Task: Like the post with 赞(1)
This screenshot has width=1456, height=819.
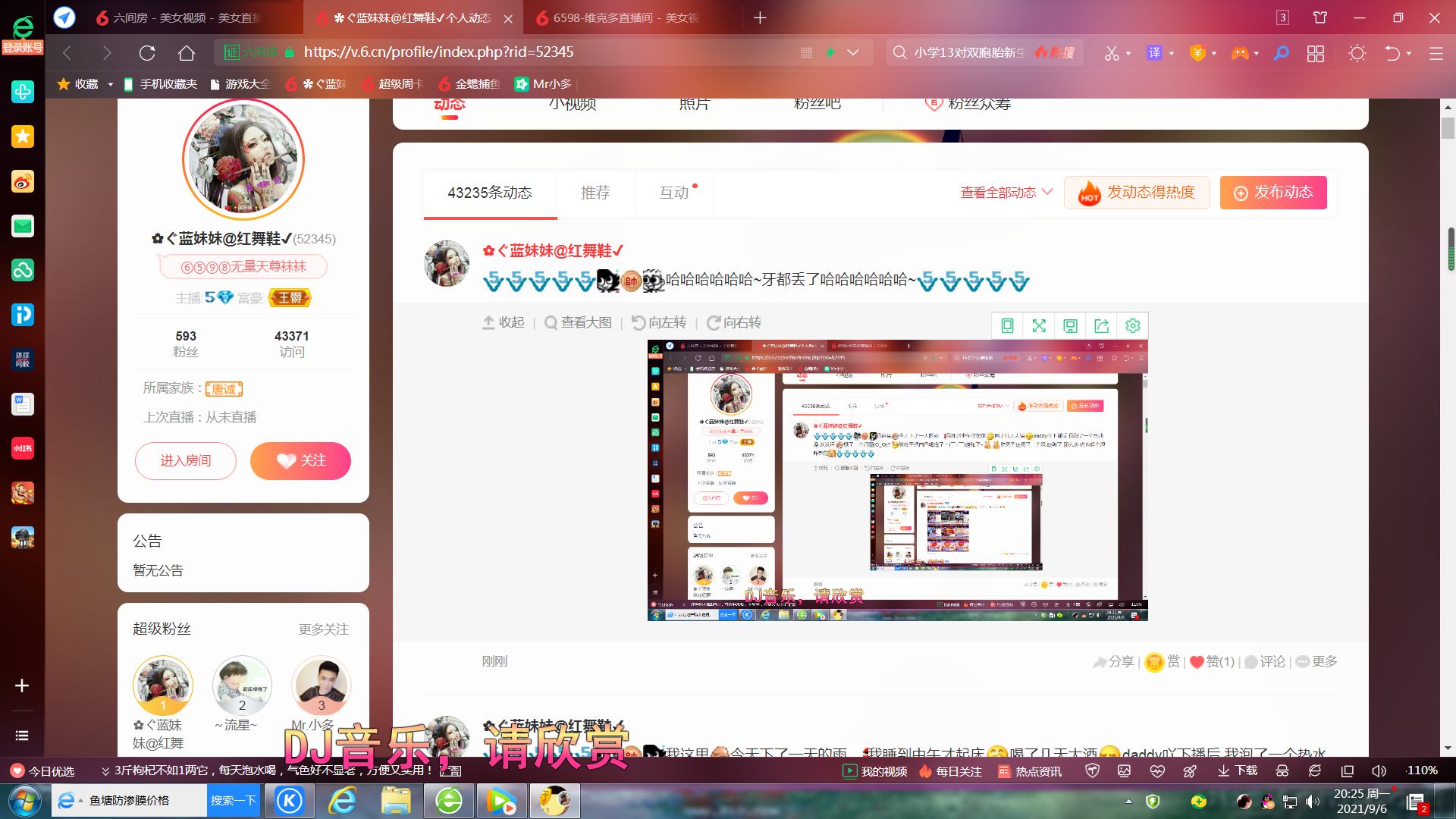Action: 1212,661
